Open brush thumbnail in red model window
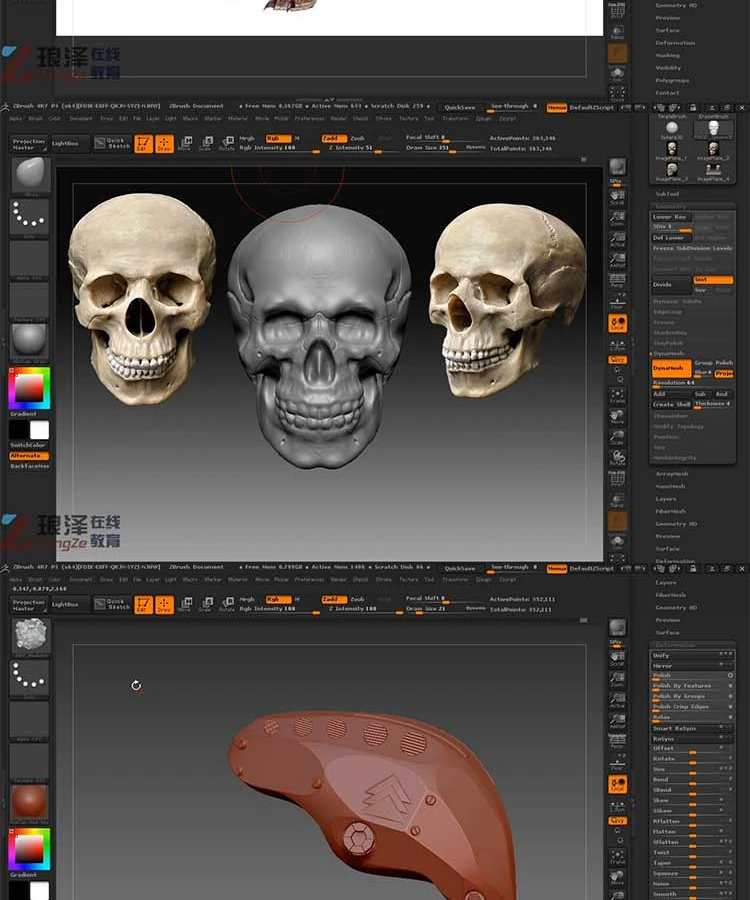Screen dimensions: 750x900 pos(30,635)
